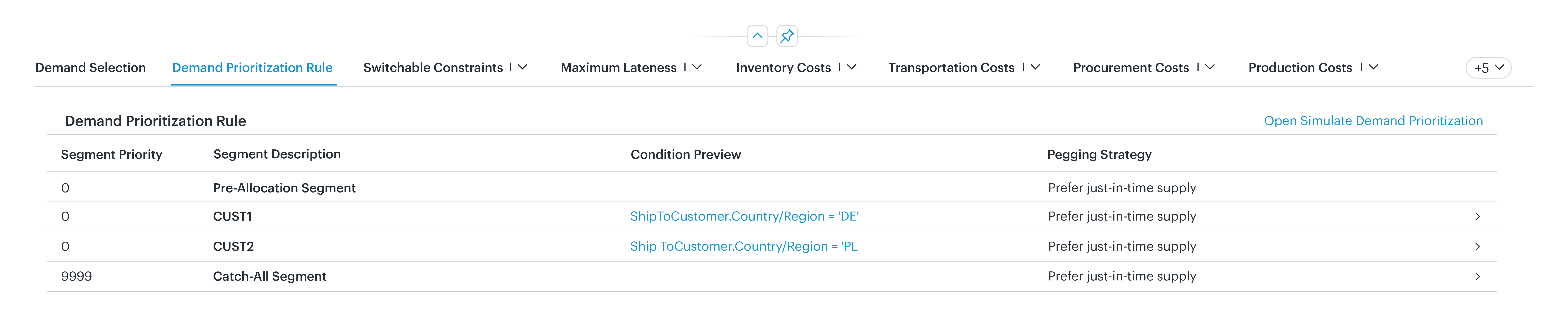
Task: Expand Inventory Costs tab dropdown chevron
Action: (x=852, y=67)
